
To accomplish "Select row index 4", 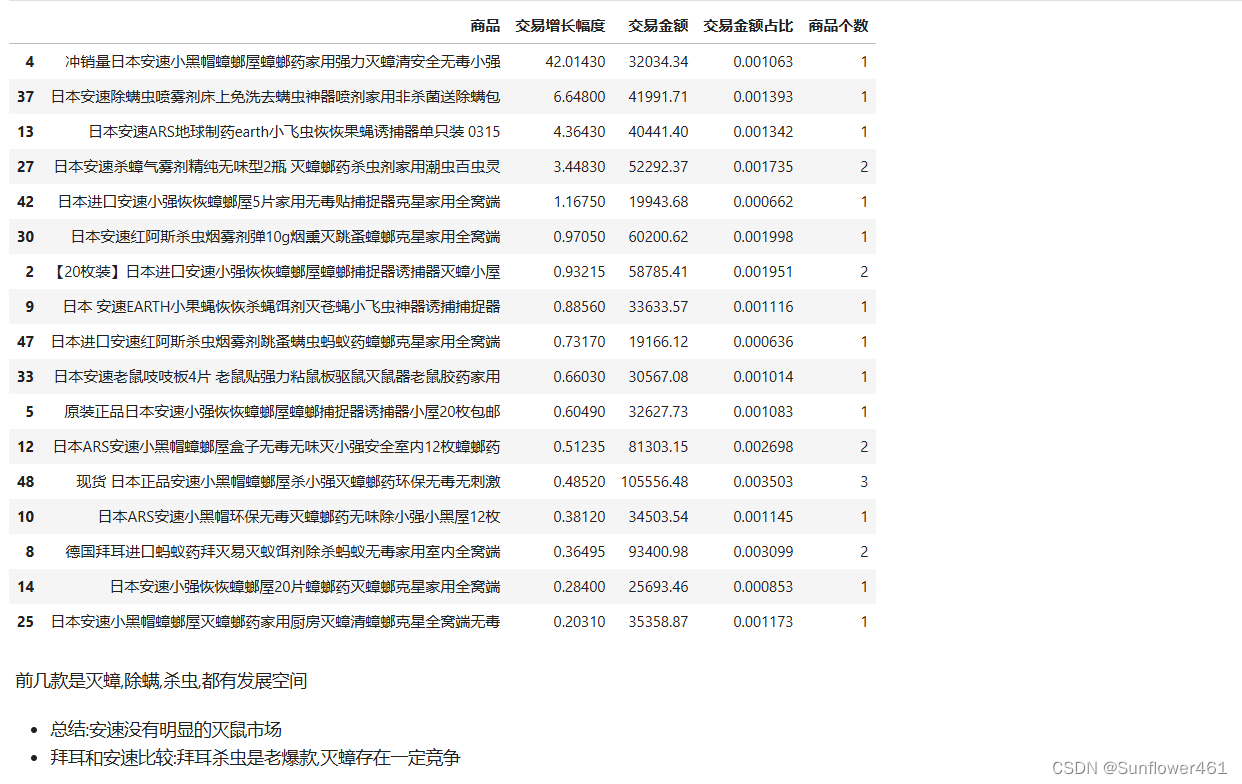I will (29, 62).
